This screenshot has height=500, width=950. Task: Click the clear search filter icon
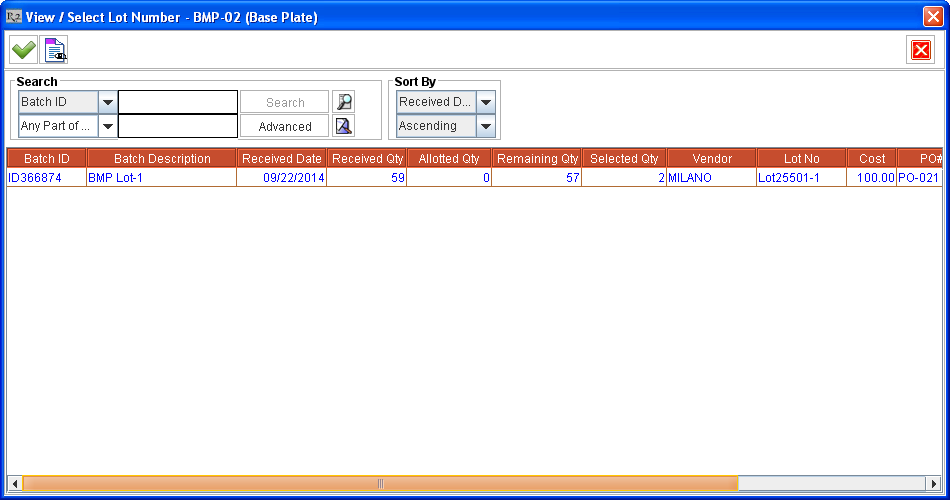click(344, 126)
